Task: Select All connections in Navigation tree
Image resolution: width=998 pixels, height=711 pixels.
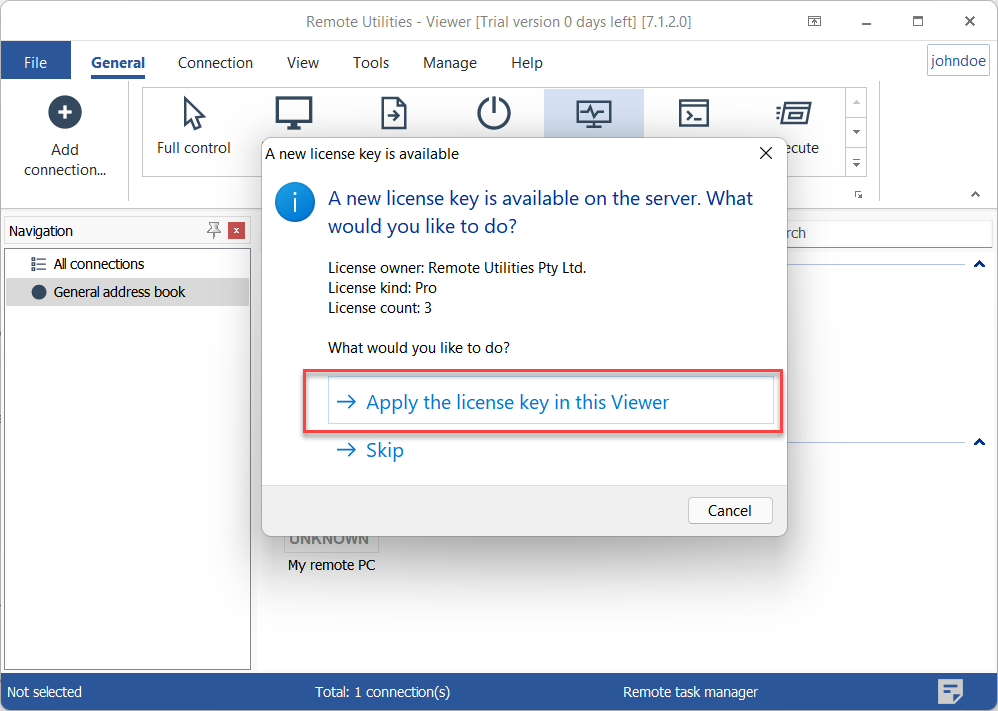Action: (x=98, y=264)
